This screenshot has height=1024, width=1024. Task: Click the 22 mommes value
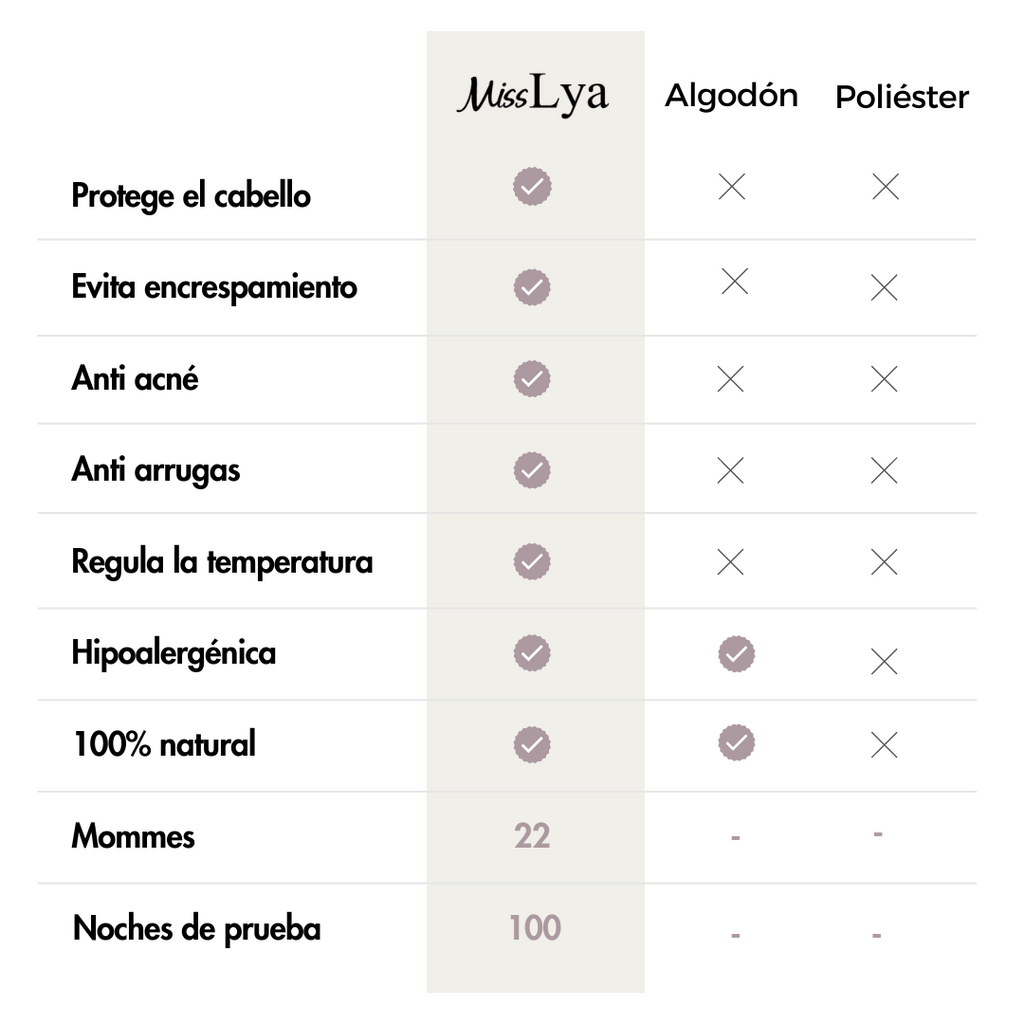[532, 836]
